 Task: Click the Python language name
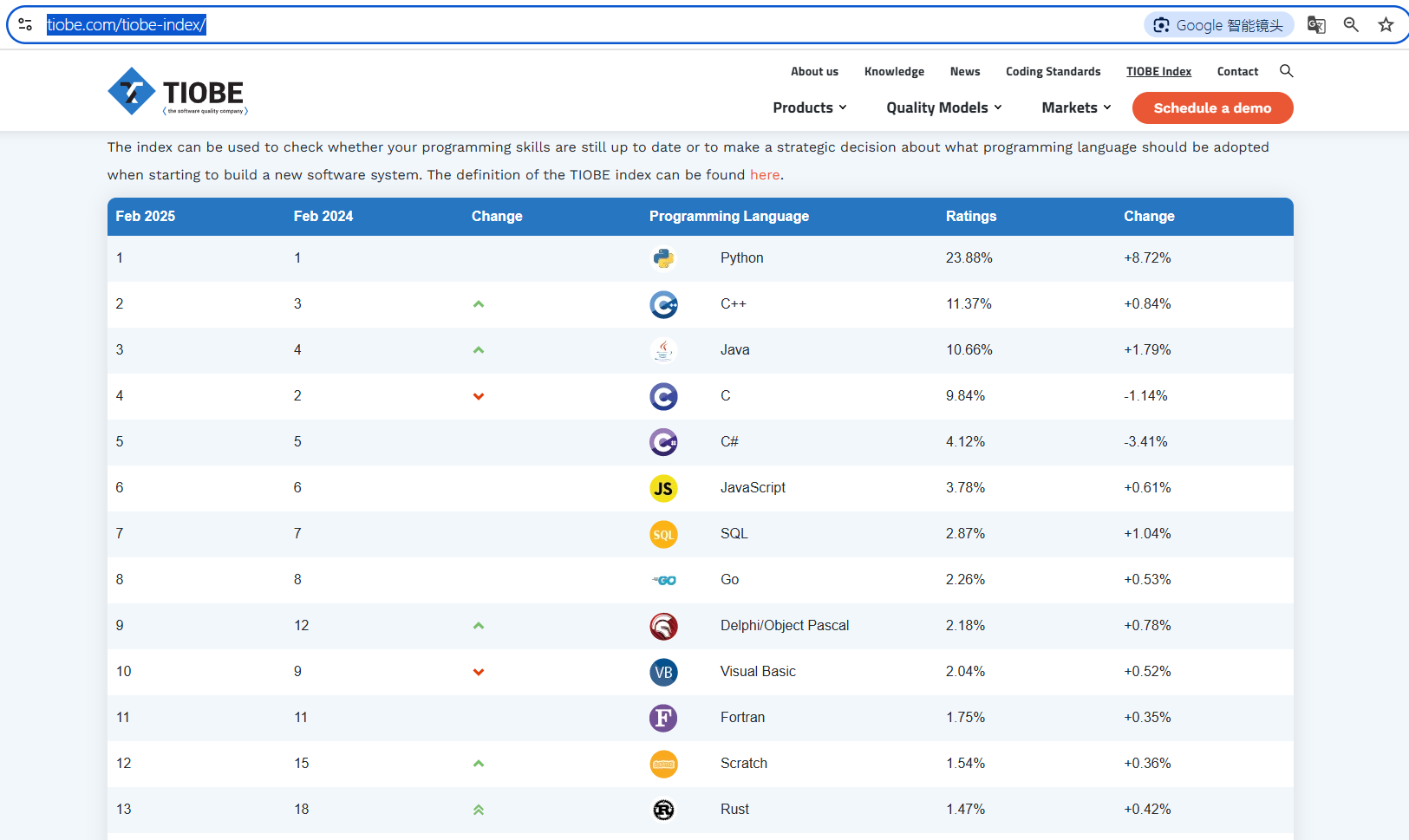(x=742, y=258)
